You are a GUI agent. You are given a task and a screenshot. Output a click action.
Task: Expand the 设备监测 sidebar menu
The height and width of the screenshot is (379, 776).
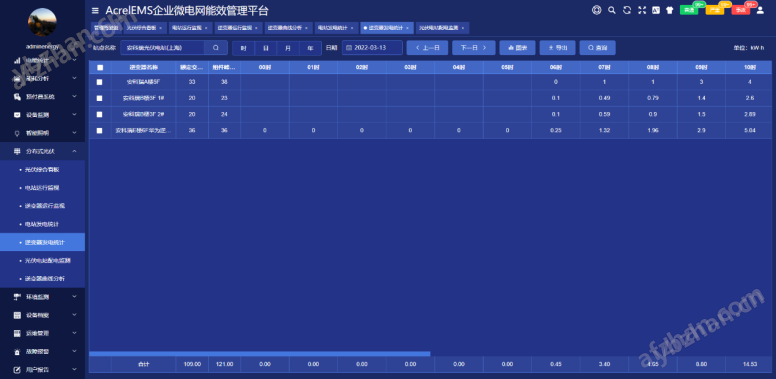click(43, 115)
